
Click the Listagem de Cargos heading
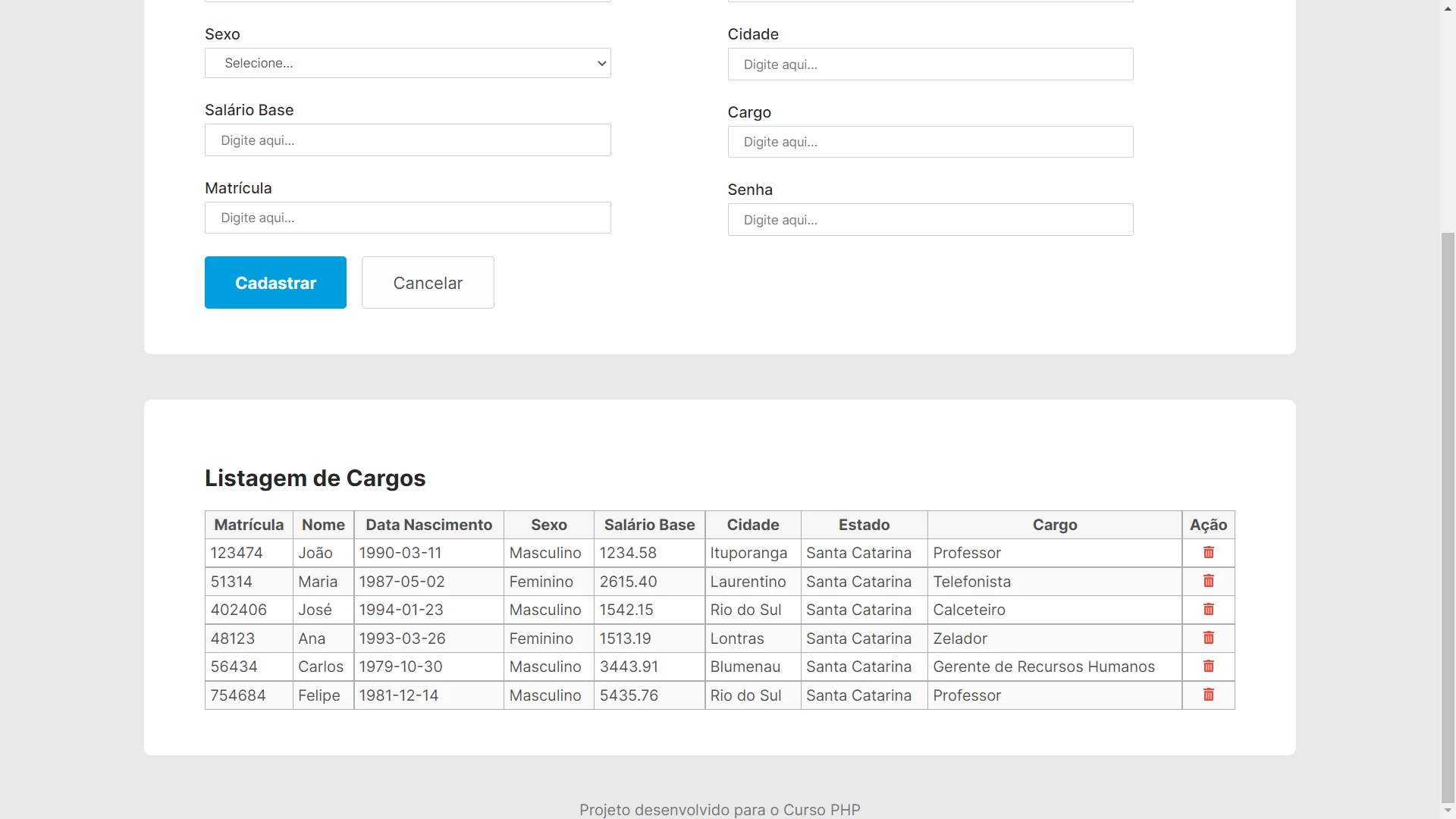coord(315,479)
